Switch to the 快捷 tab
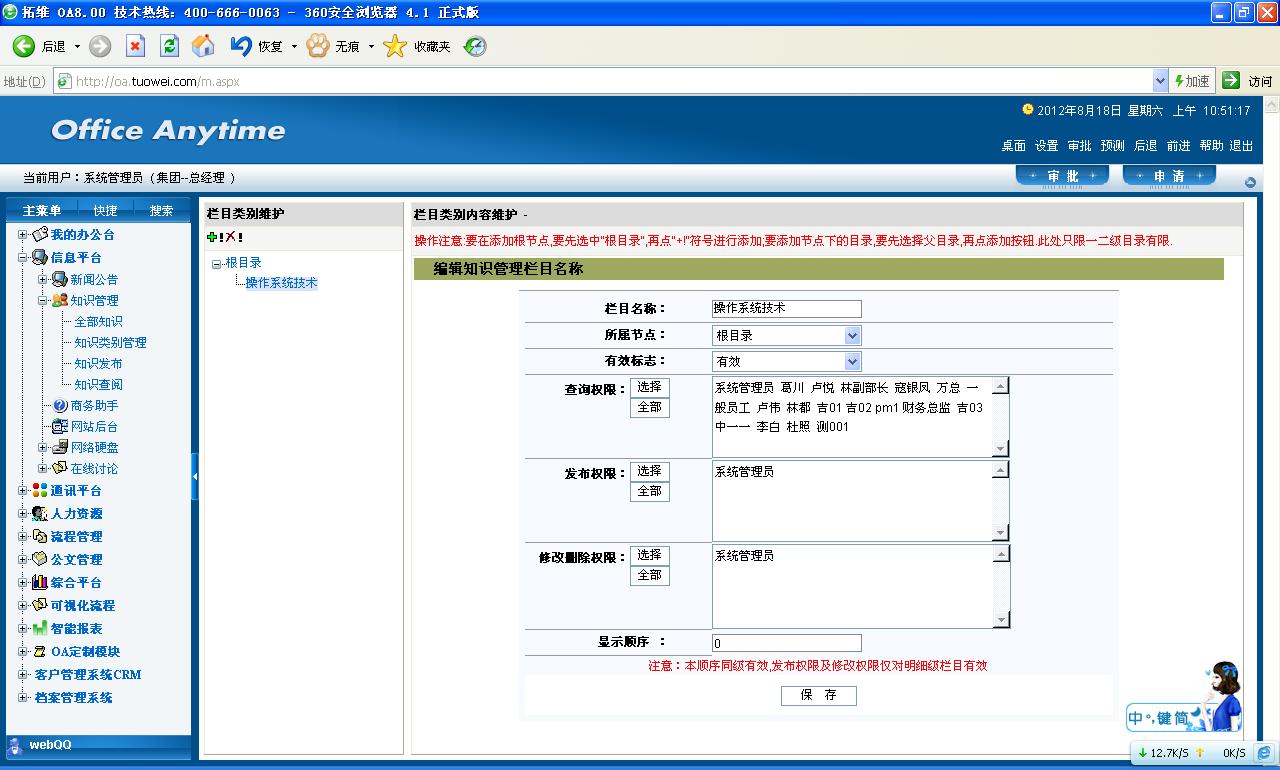Screen dimensions: 1280x770 (105, 211)
